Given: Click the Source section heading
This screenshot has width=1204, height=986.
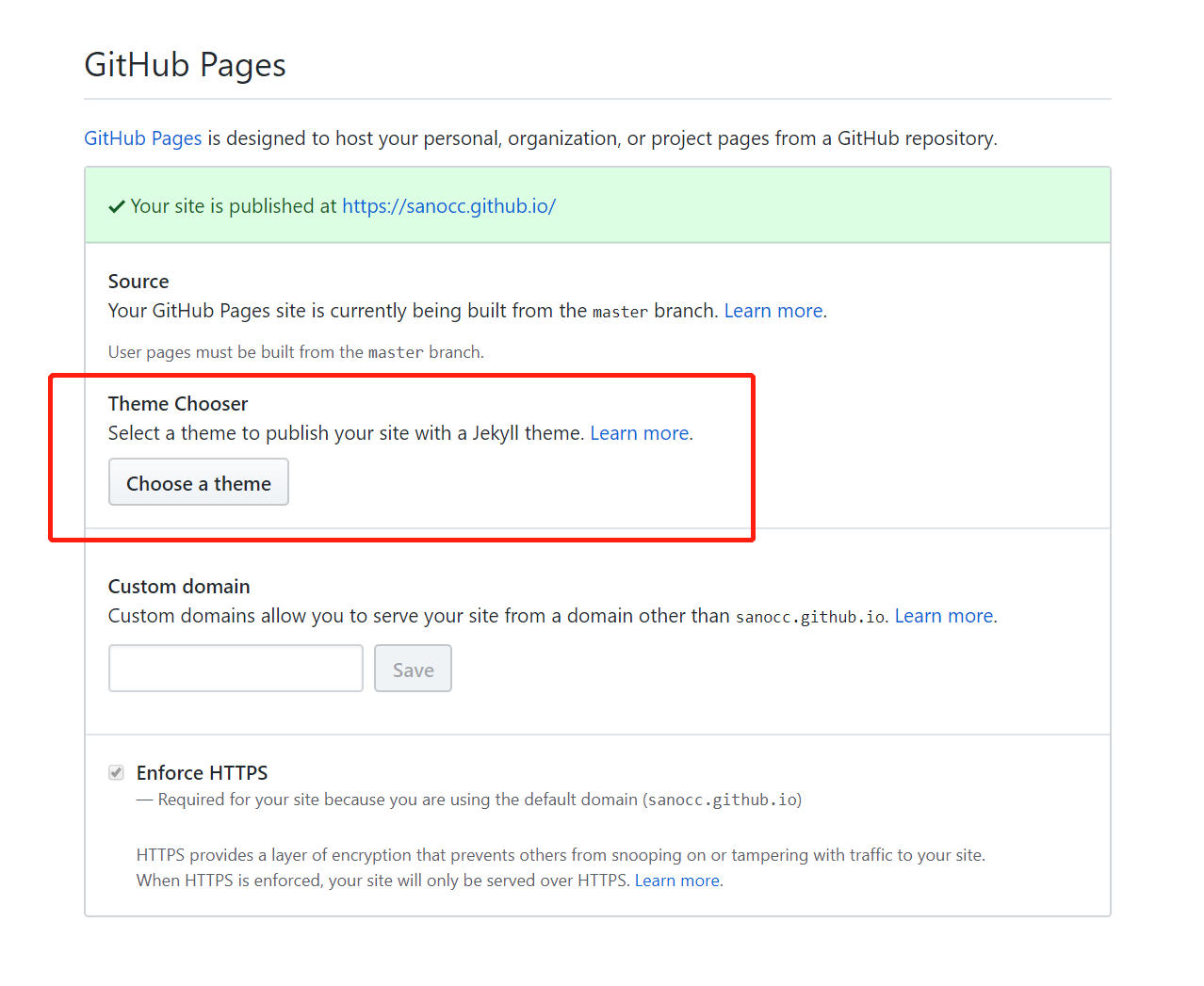Looking at the screenshot, I should pos(138,282).
